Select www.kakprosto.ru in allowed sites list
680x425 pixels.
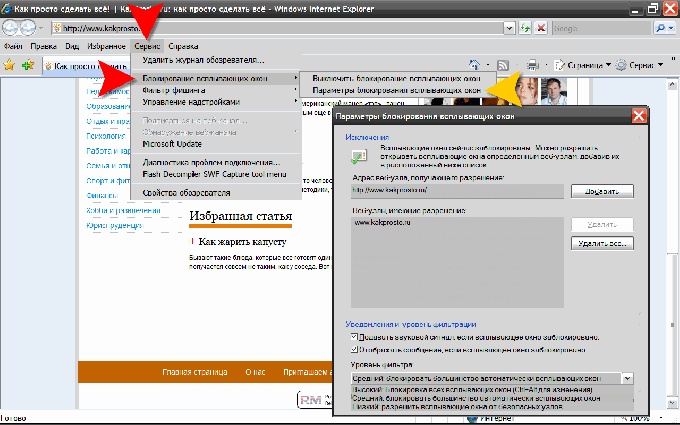coord(382,222)
